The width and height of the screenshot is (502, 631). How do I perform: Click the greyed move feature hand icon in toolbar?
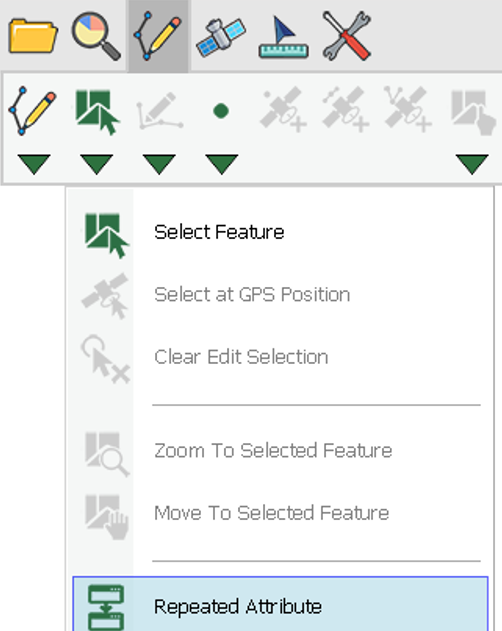(x=473, y=112)
